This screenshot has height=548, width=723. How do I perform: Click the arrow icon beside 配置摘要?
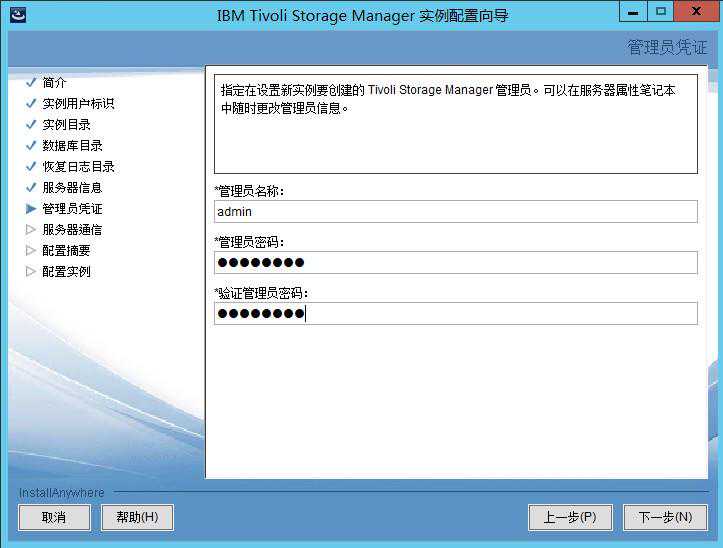31,251
